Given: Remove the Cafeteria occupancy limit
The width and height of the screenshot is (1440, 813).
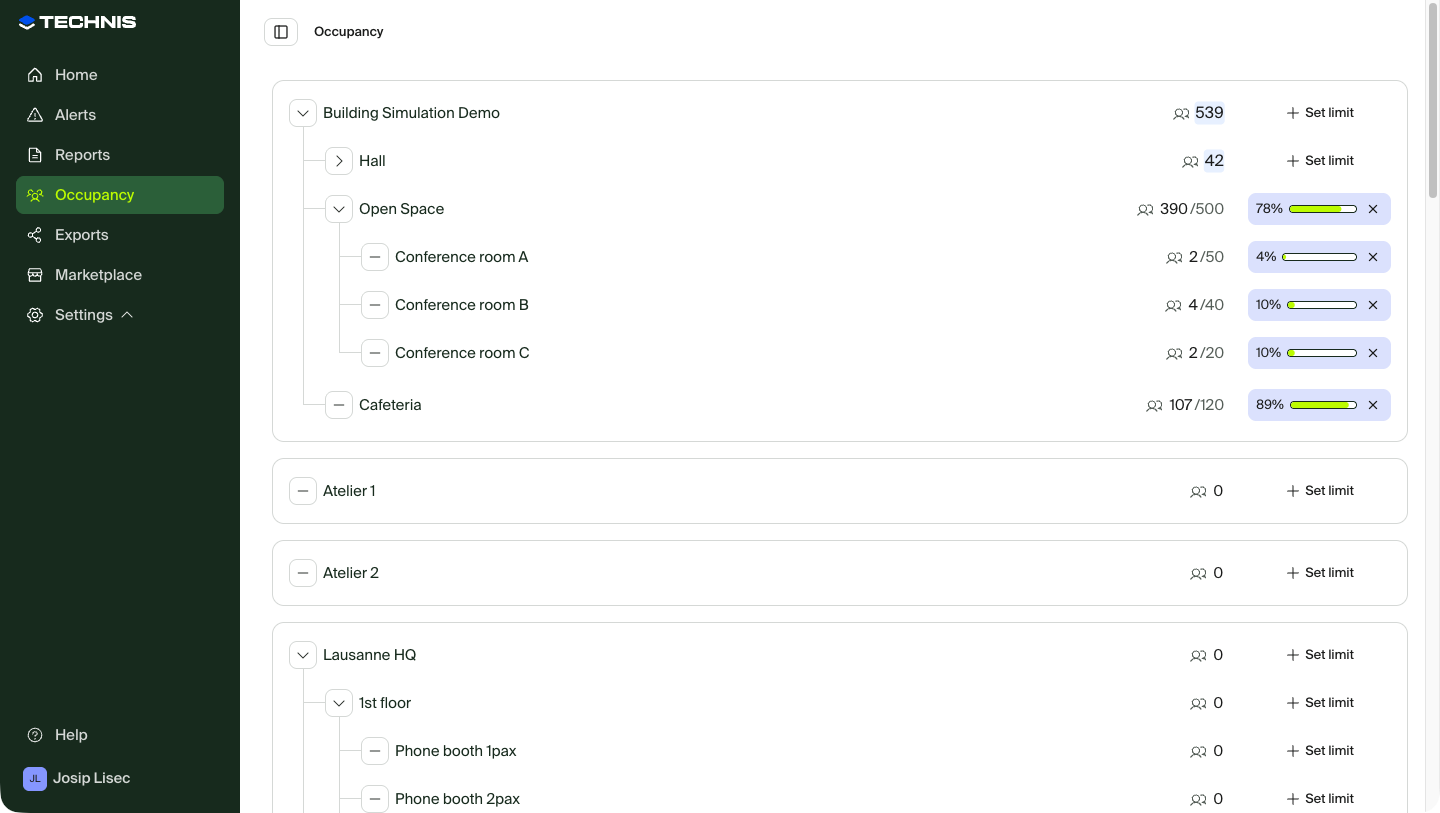Looking at the screenshot, I should tap(1373, 405).
